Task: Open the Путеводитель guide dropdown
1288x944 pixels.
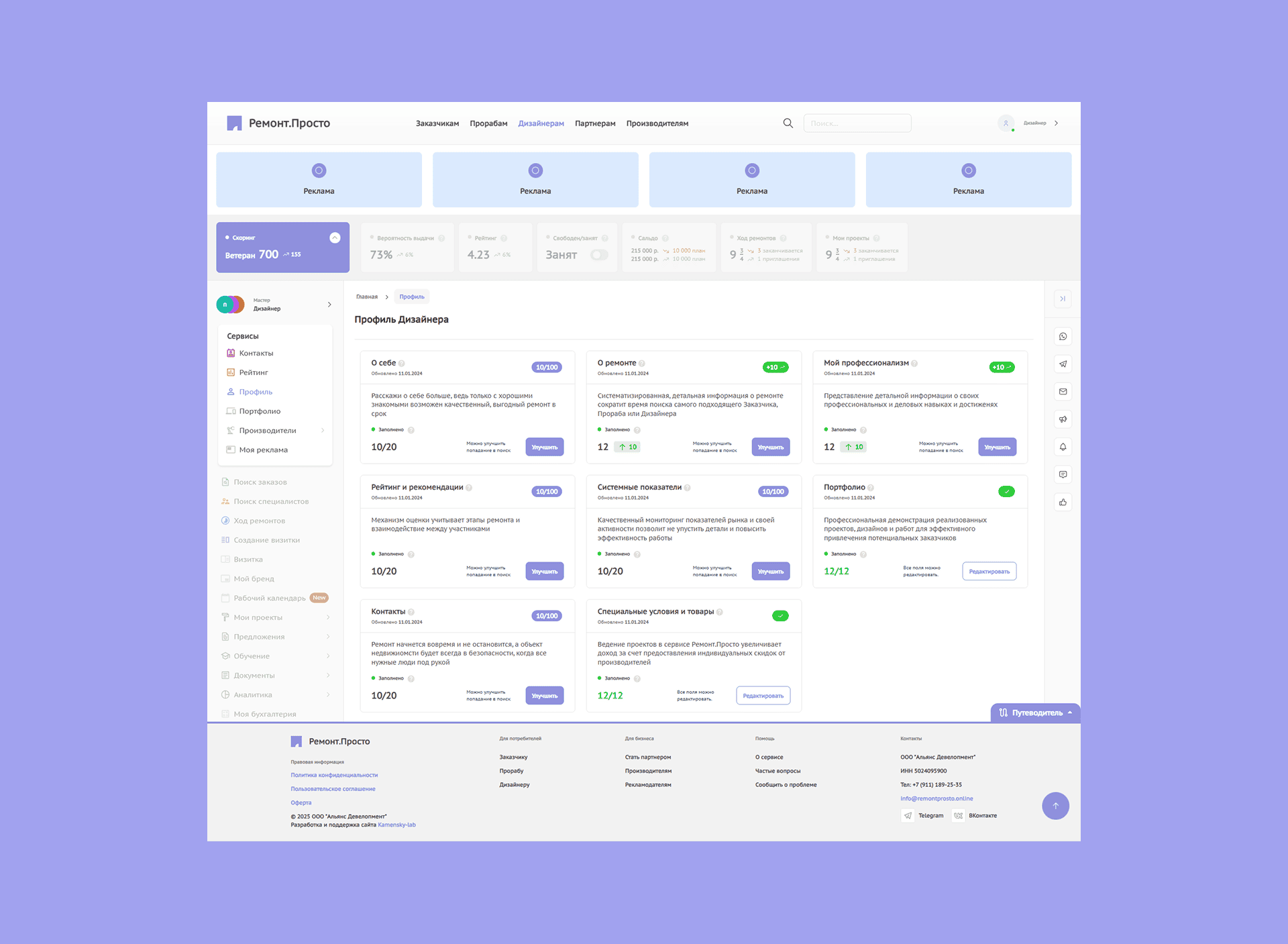Action: click(x=1035, y=713)
